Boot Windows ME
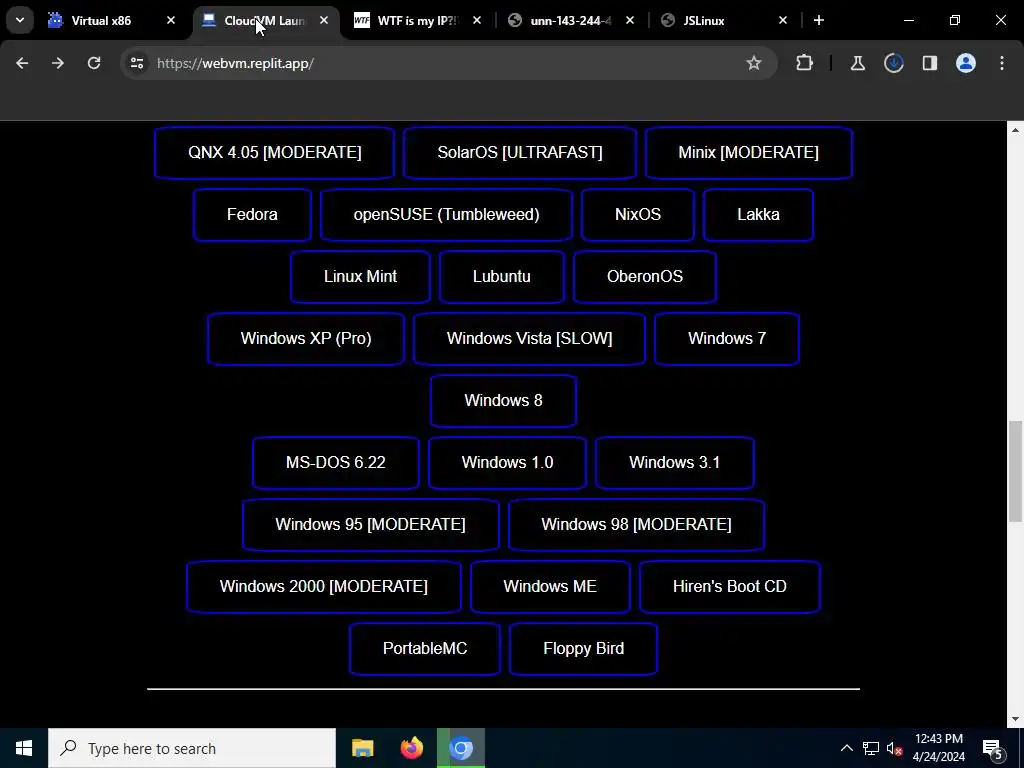This screenshot has height=768, width=1024. point(550,587)
